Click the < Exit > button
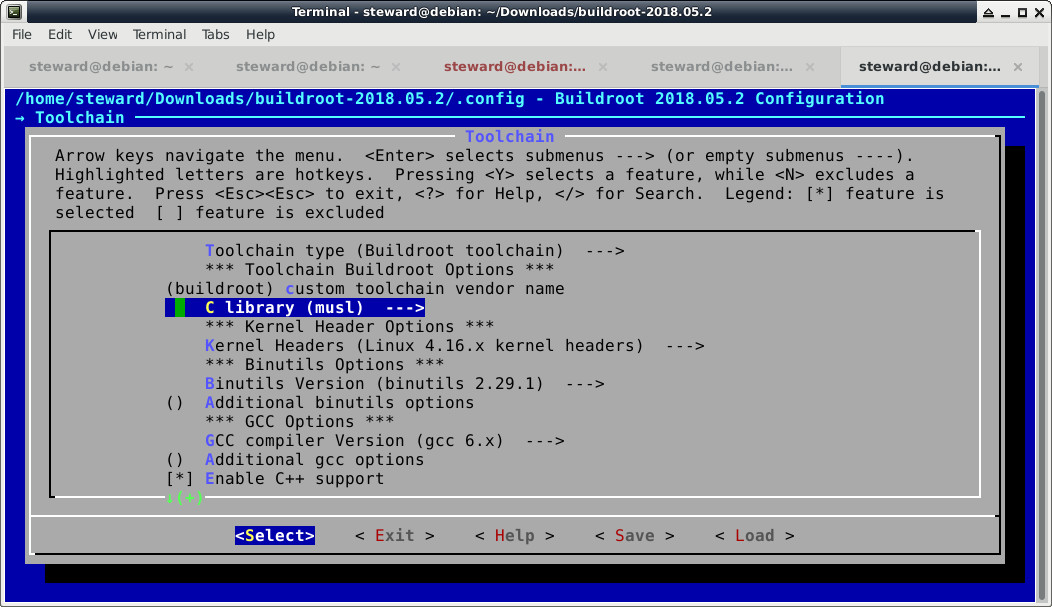The height and width of the screenshot is (607, 1052). [394, 536]
